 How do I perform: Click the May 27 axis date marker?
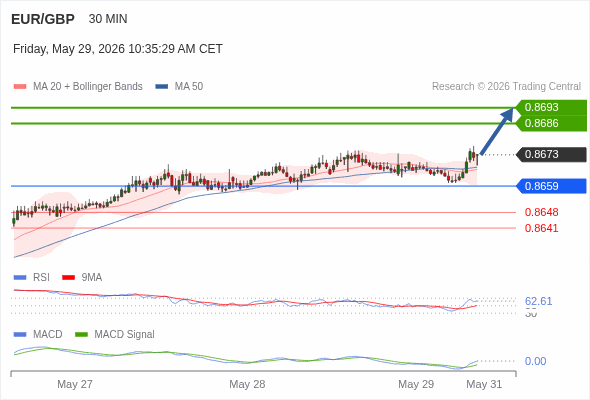point(75,384)
